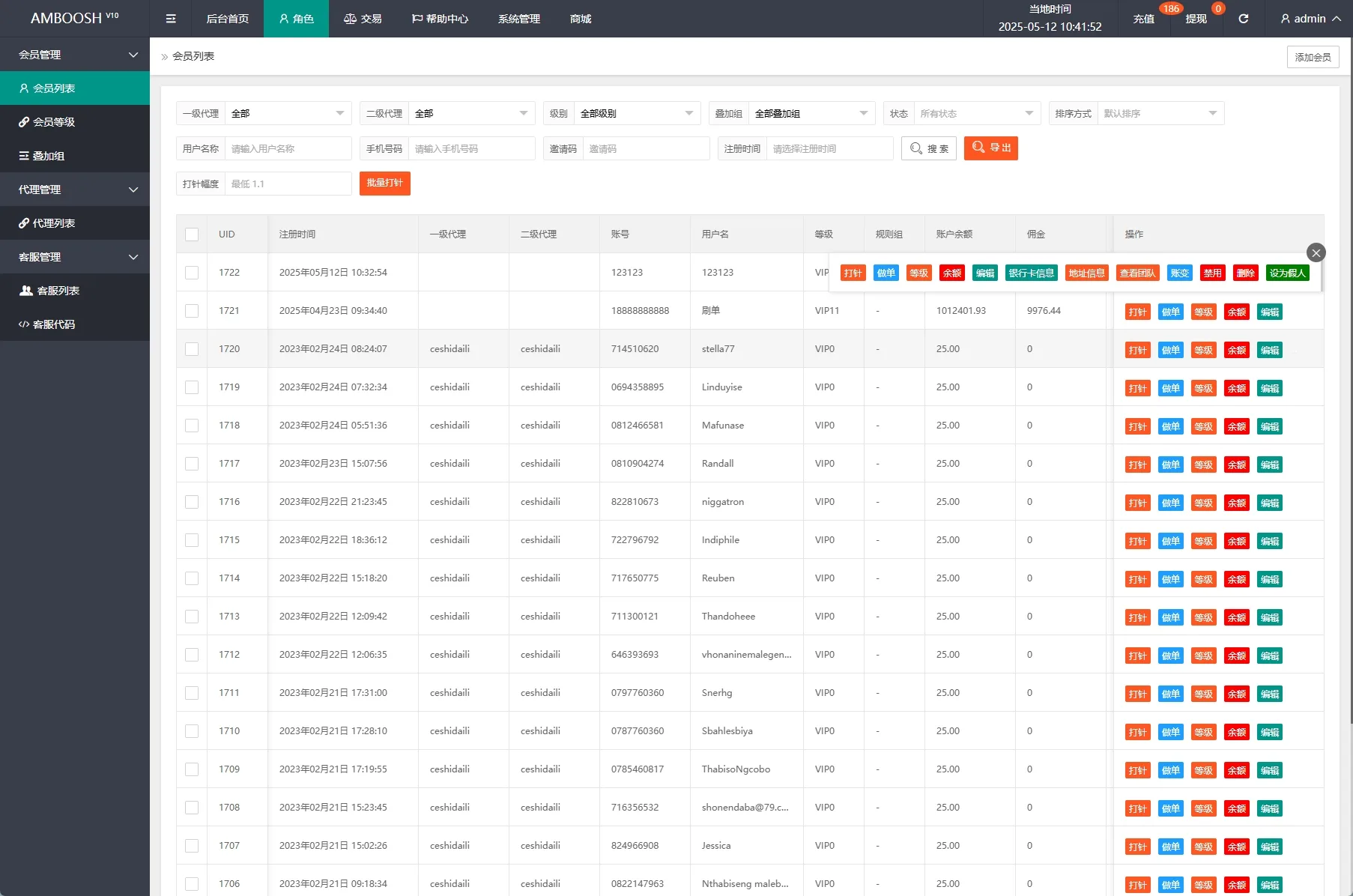Open 充值 recharge notifications with 186 badge
1353x896 pixels.
coord(1143,19)
